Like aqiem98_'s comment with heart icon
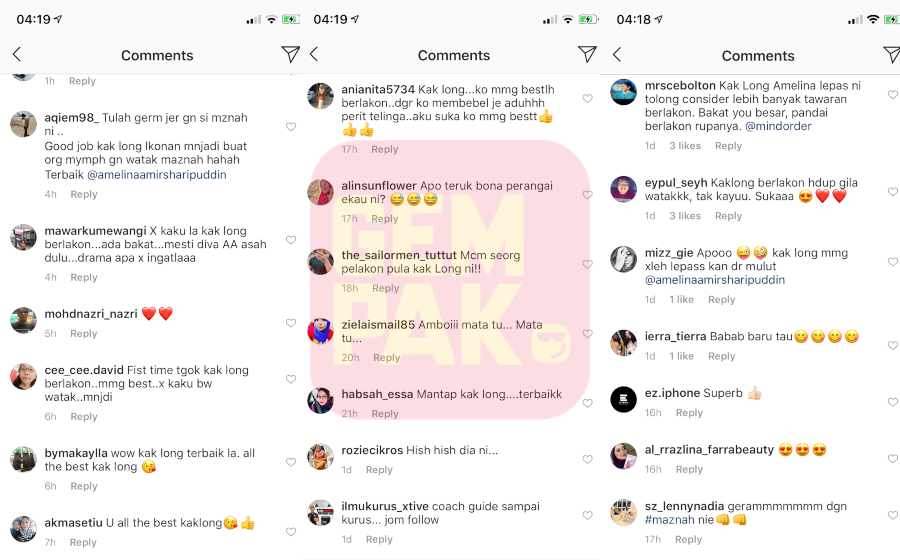Screen dimensions: 900x560 [291, 126]
